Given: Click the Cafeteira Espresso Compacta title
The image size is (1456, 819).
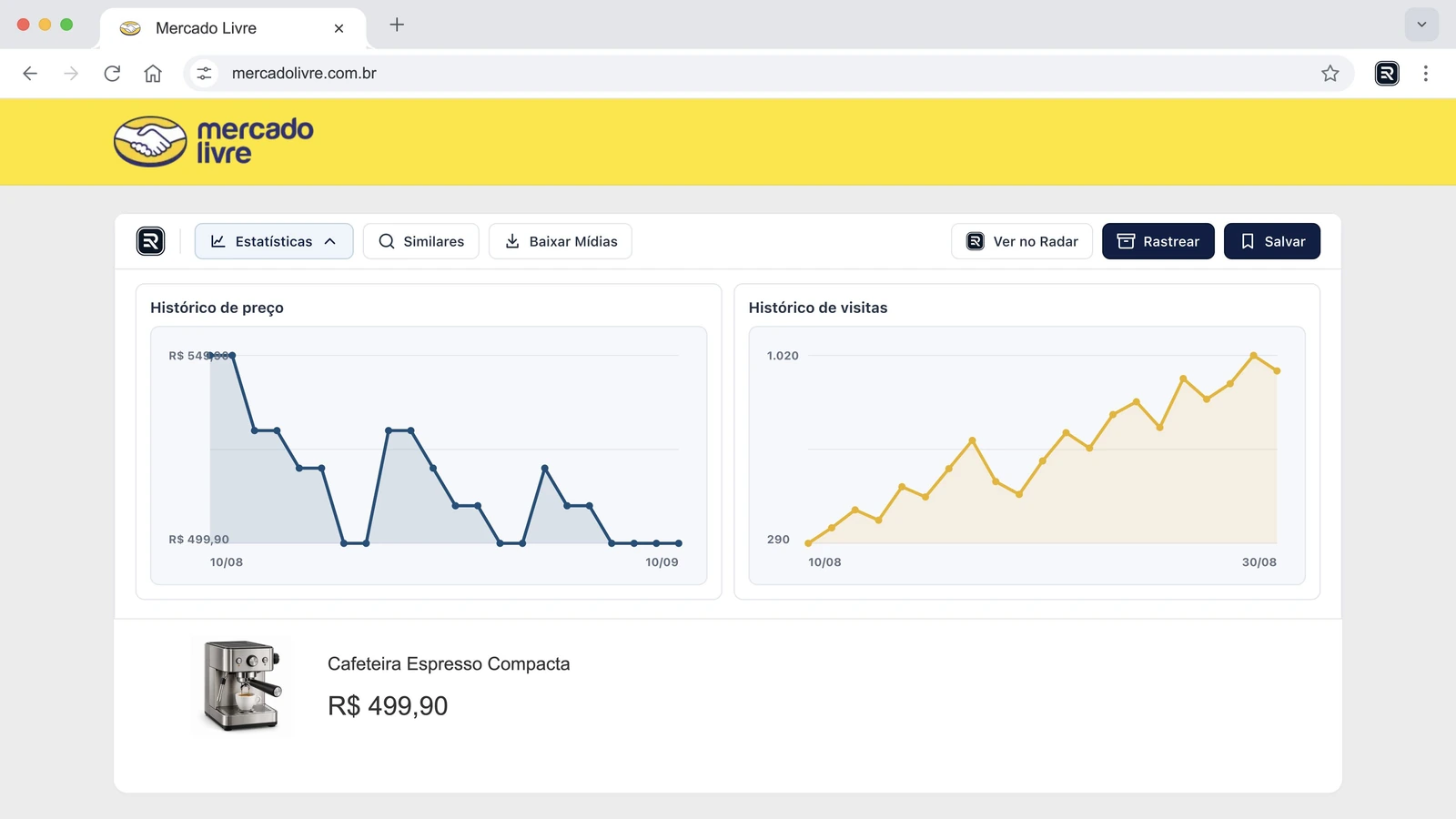Looking at the screenshot, I should coord(449,663).
